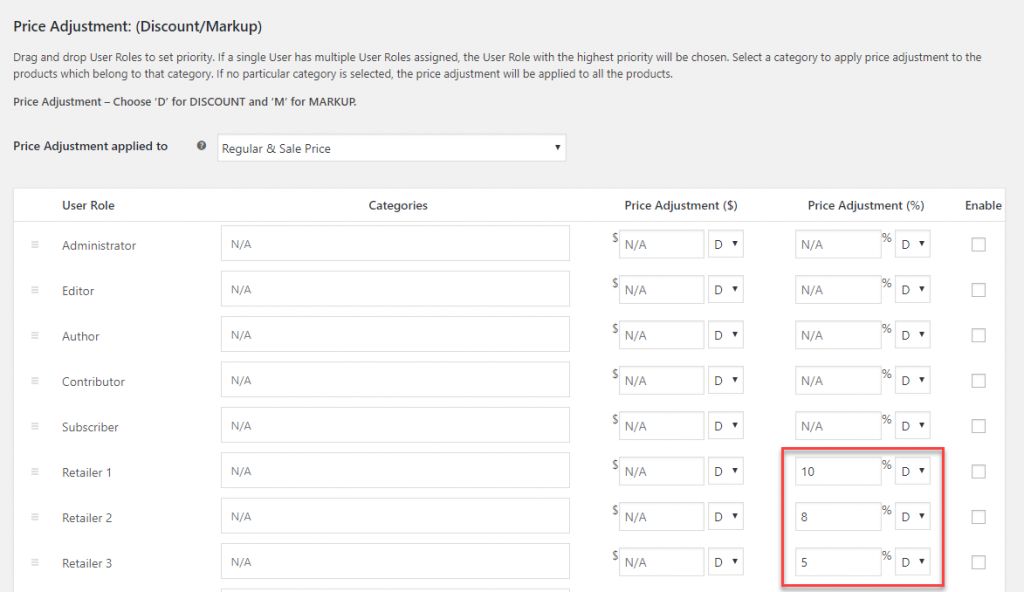Click the reorder handle for Contributor role
This screenshot has height=592, width=1024.
point(35,380)
